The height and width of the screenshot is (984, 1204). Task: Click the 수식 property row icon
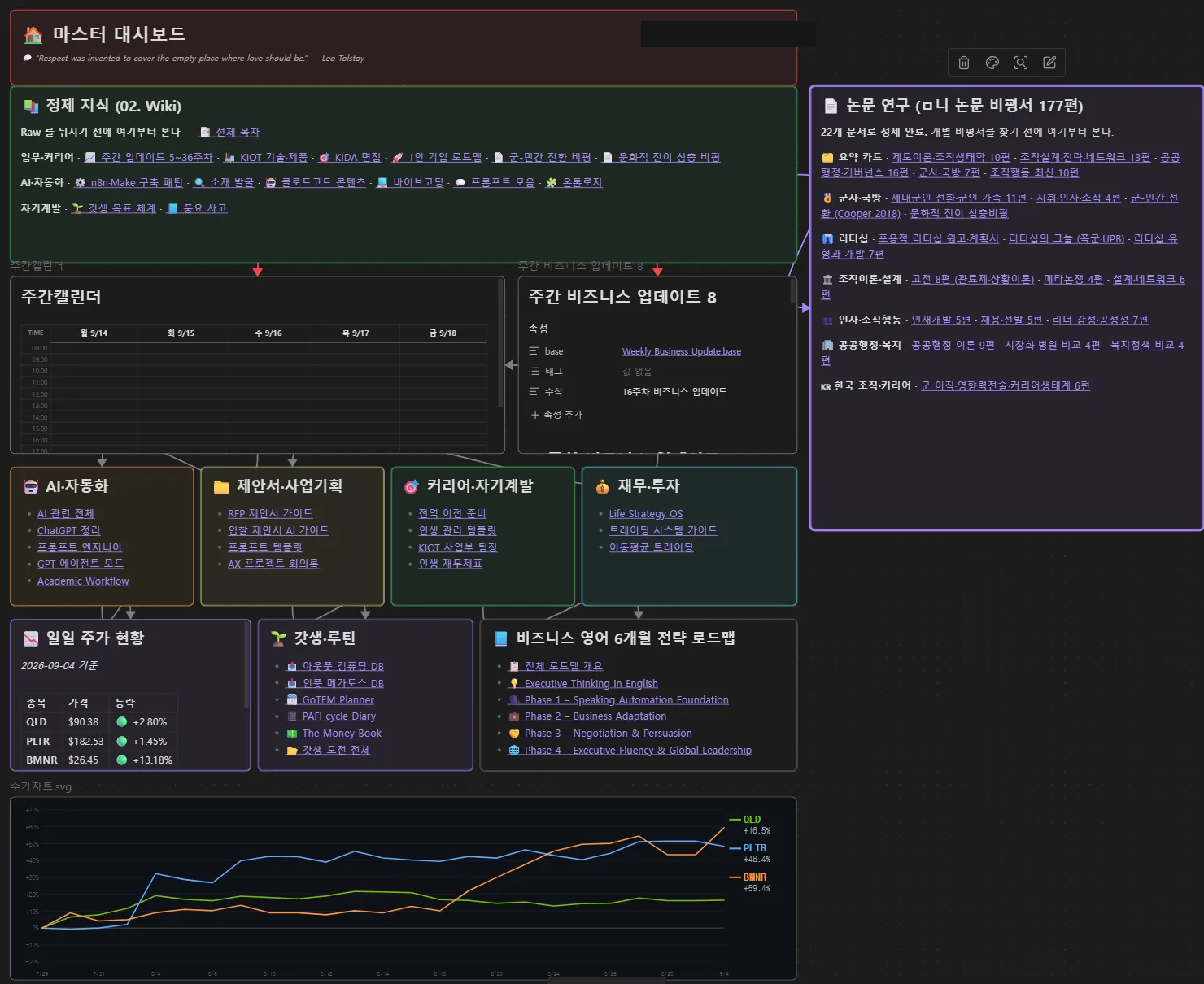click(534, 392)
